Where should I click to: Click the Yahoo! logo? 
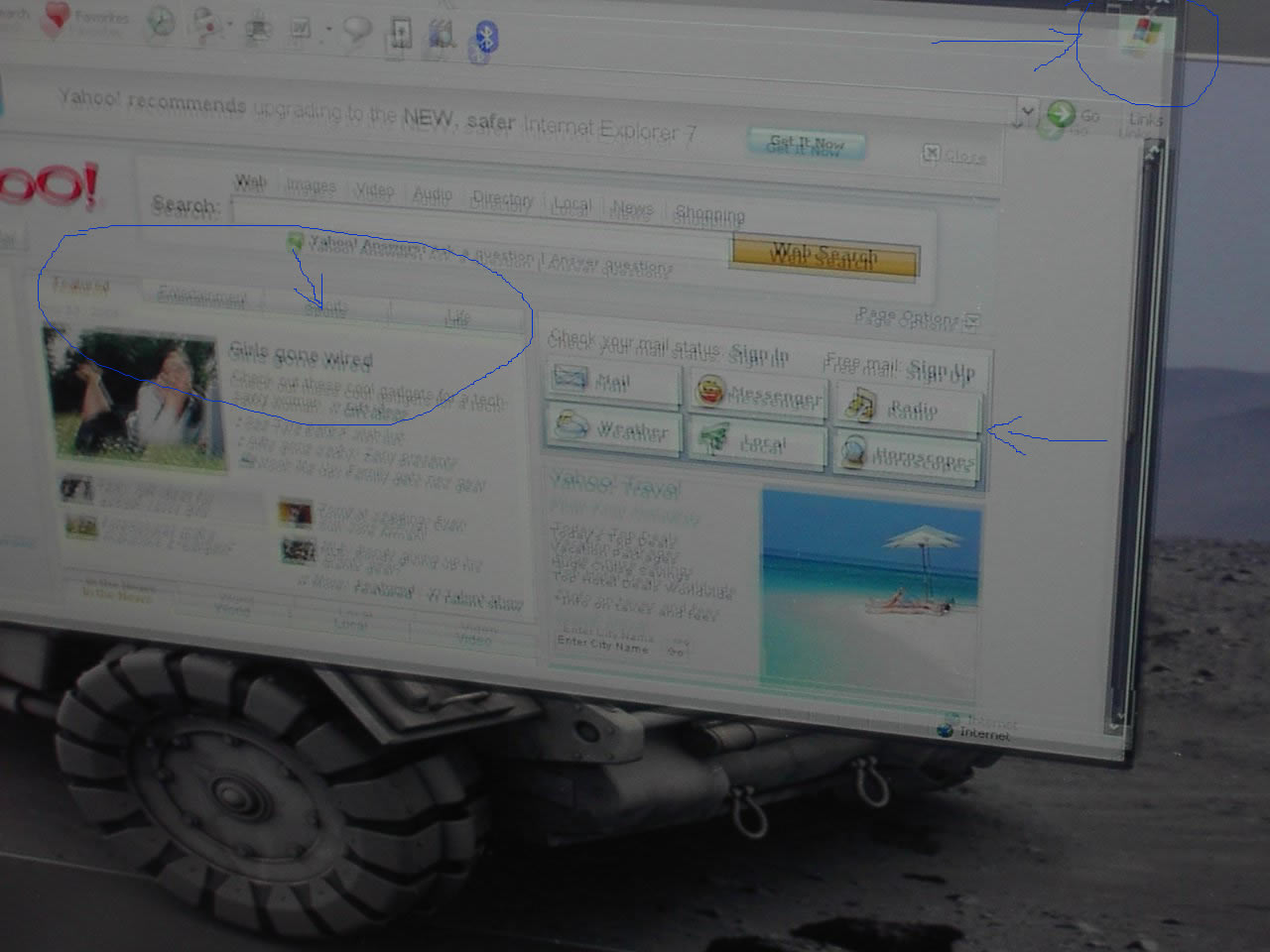pyautogui.click(x=48, y=186)
